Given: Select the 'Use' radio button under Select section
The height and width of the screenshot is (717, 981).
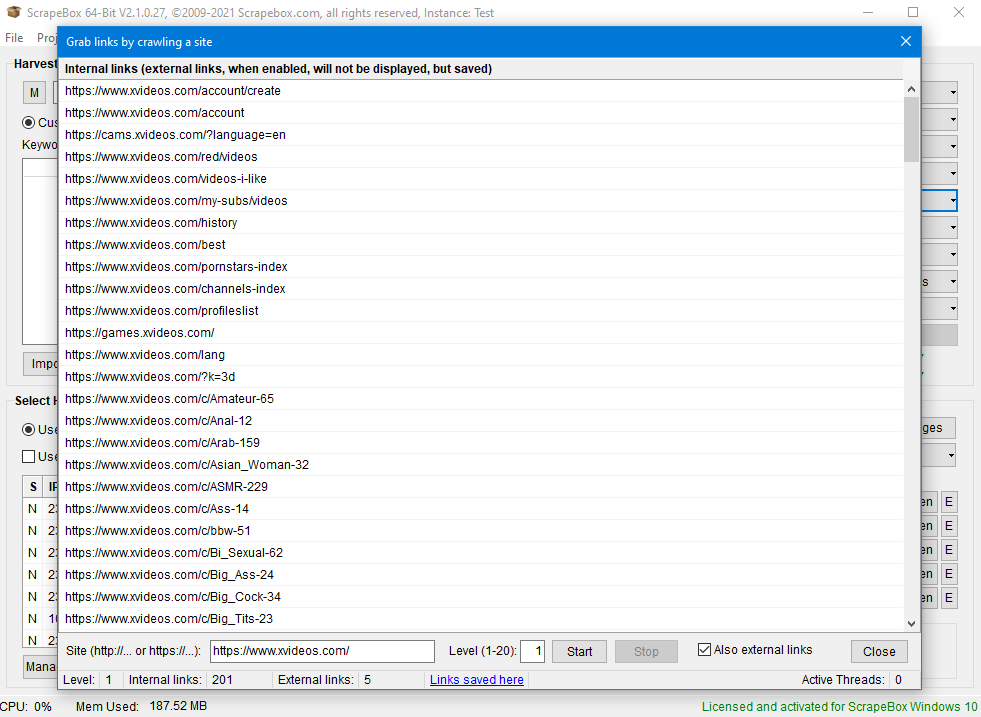Looking at the screenshot, I should tap(29, 429).
